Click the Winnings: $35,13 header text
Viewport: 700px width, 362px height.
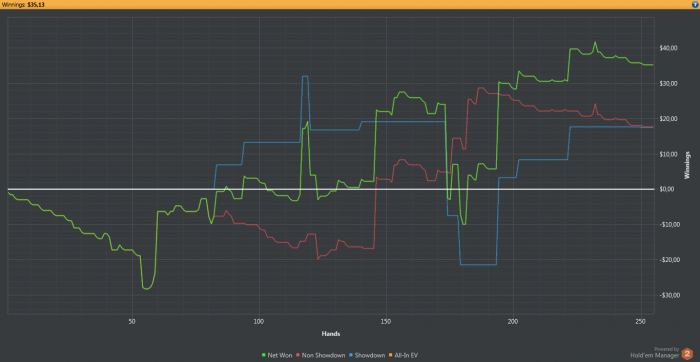point(23,4)
